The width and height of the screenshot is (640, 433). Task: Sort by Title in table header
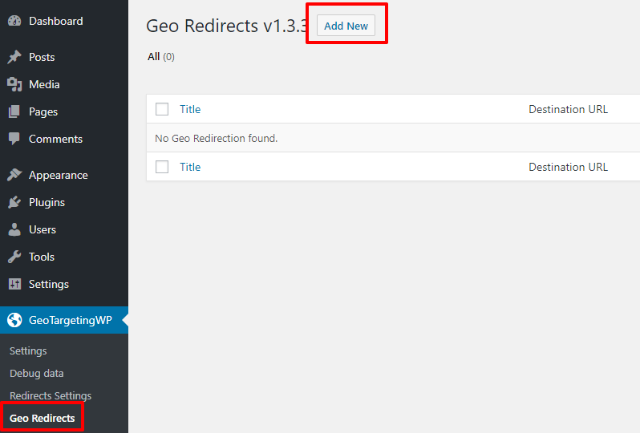[190, 109]
